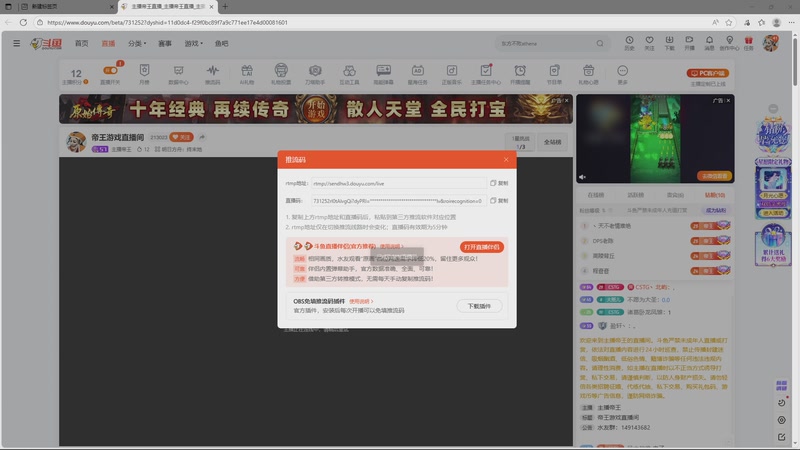Click the search magnifier icon
Screen dimensions: 800x450
click(x=600, y=43)
